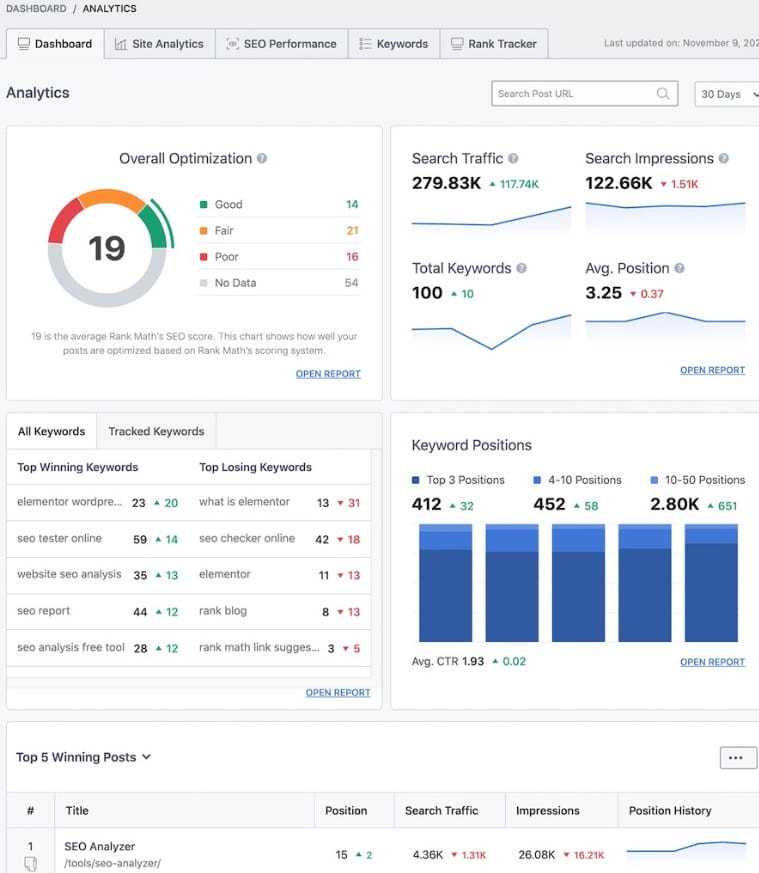Switch to the Site Analytics tab
The image size is (759, 873).
[x=159, y=44]
